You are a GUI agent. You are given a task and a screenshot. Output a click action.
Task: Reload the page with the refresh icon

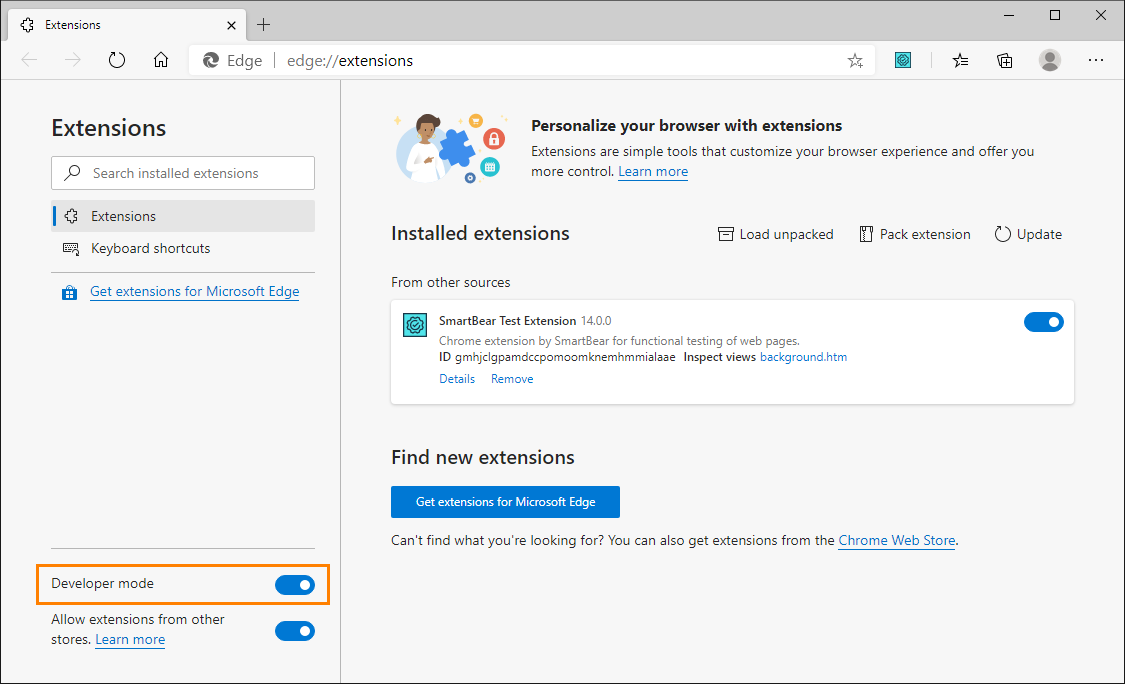pyautogui.click(x=117, y=59)
